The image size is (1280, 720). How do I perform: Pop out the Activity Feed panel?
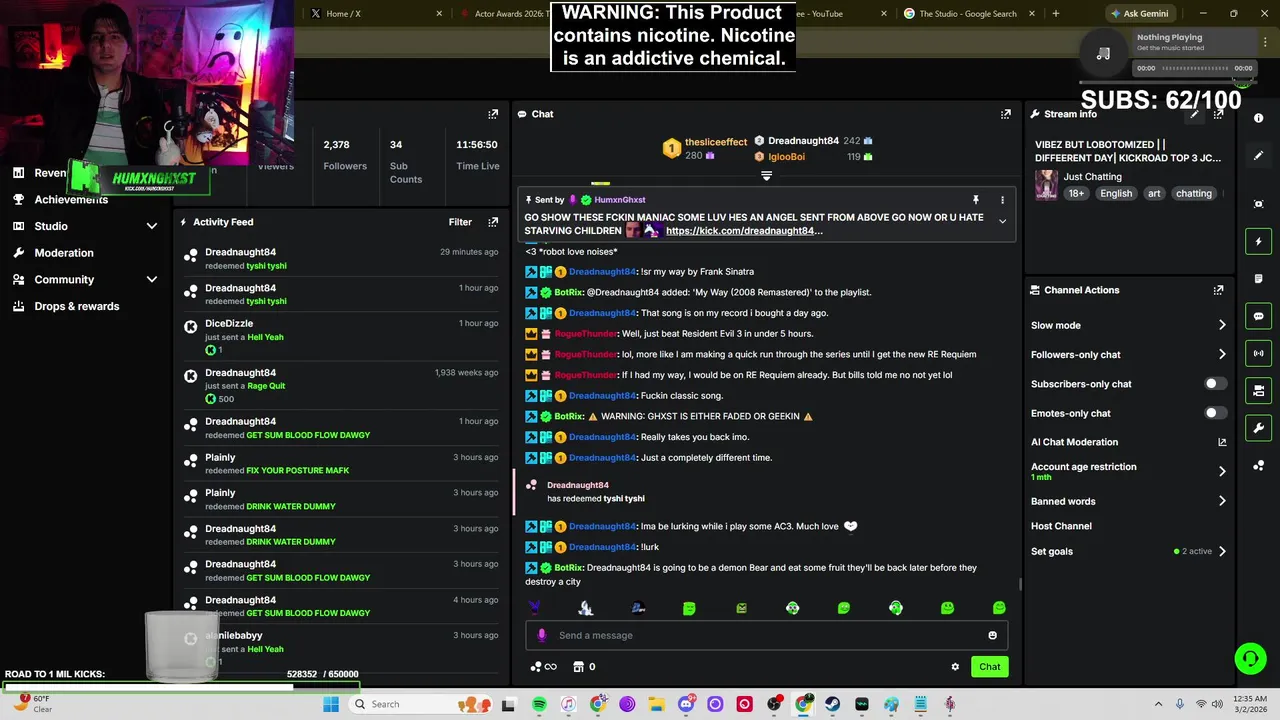[493, 222]
